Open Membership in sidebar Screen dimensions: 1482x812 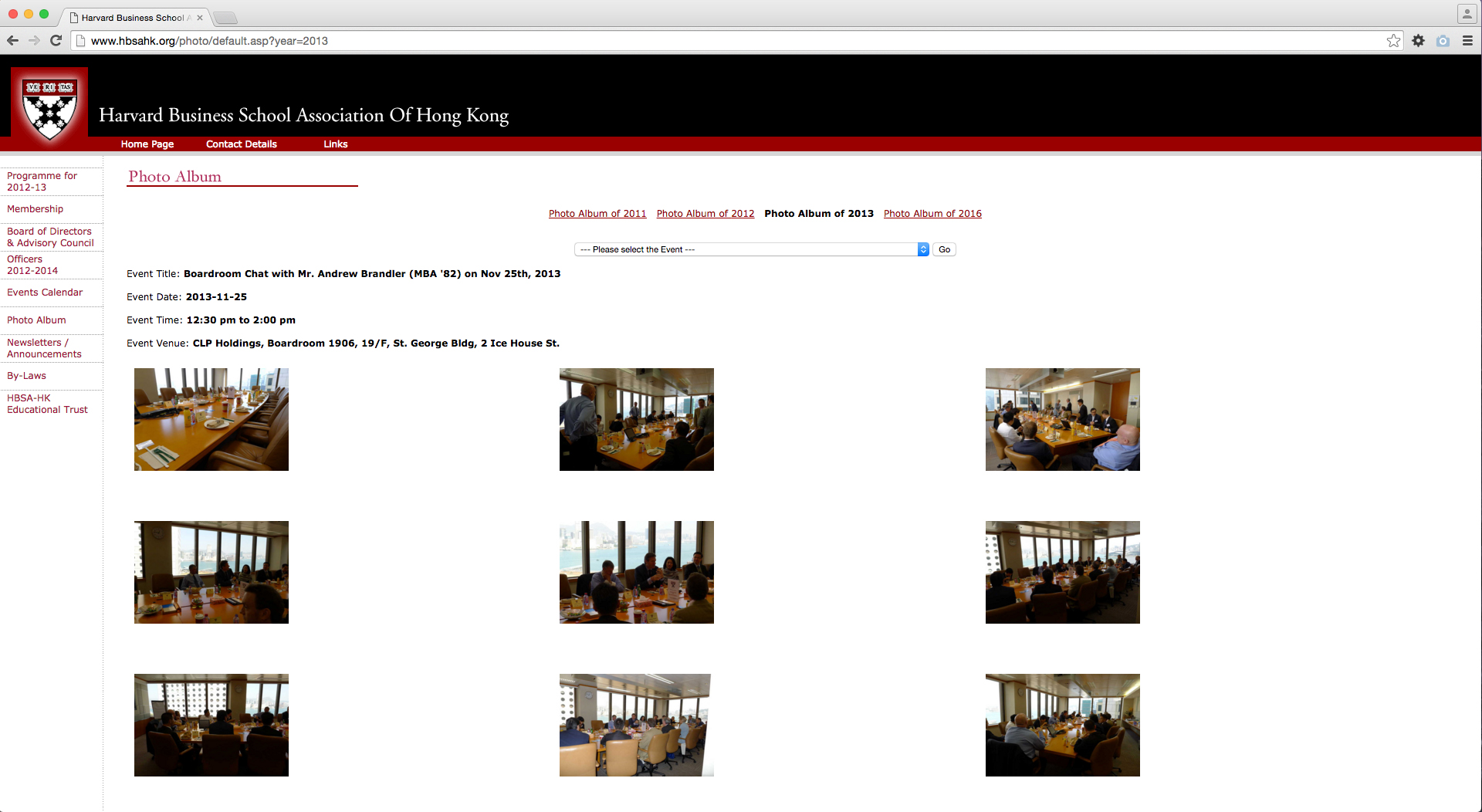coord(36,209)
